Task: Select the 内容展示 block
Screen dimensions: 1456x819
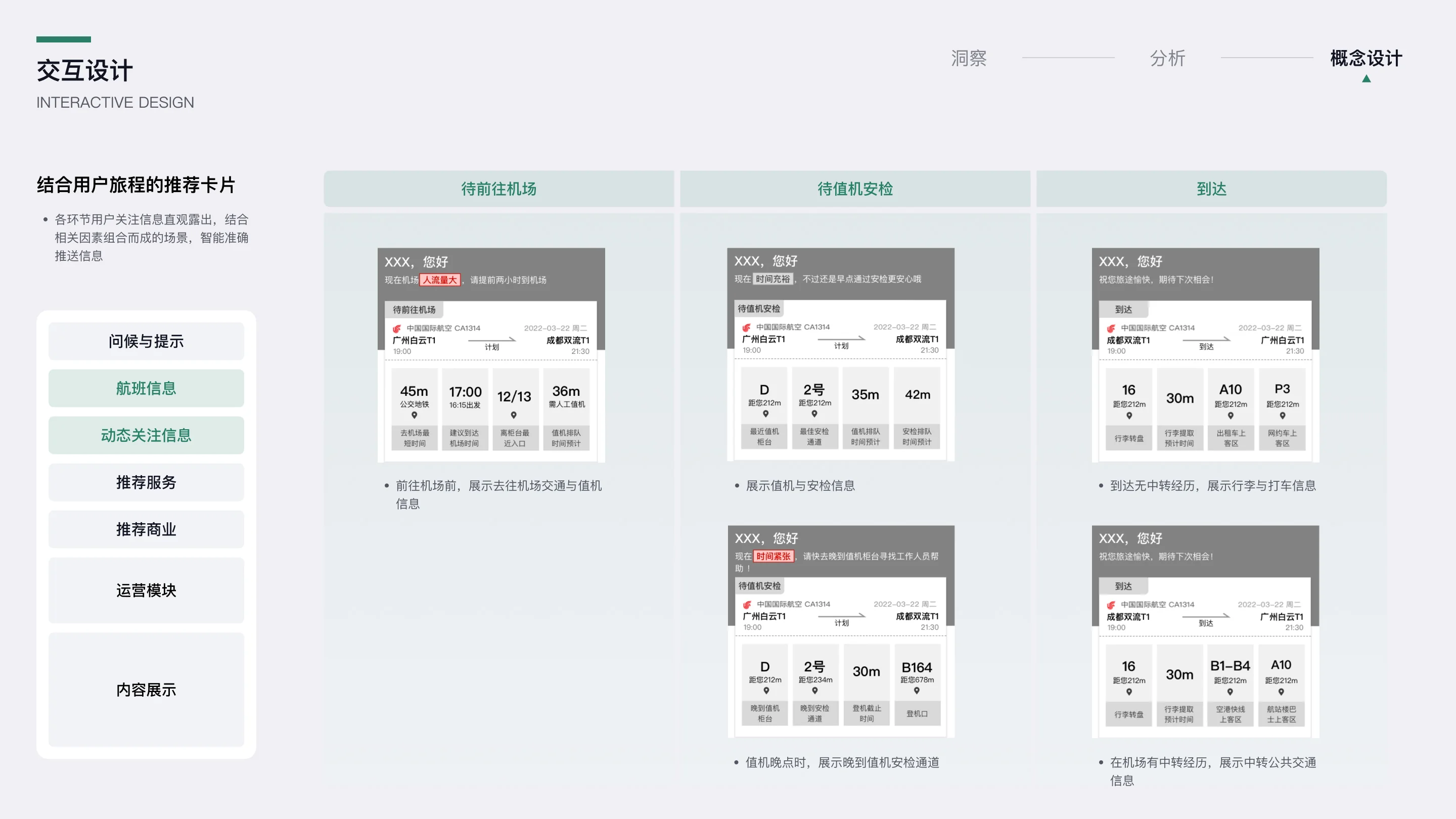Action: click(x=147, y=690)
